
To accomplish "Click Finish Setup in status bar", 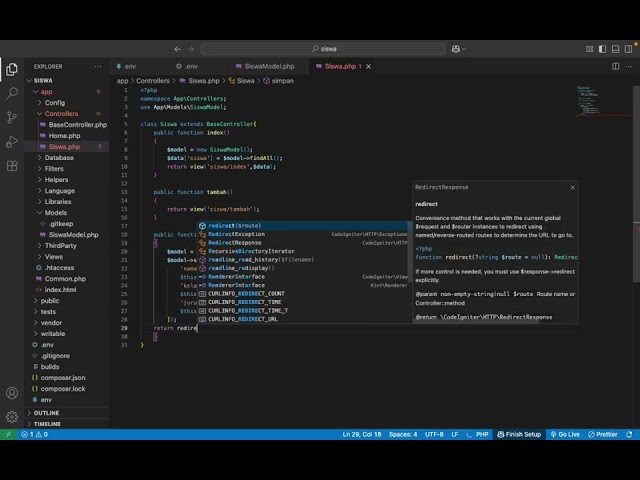I will [519, 434].
